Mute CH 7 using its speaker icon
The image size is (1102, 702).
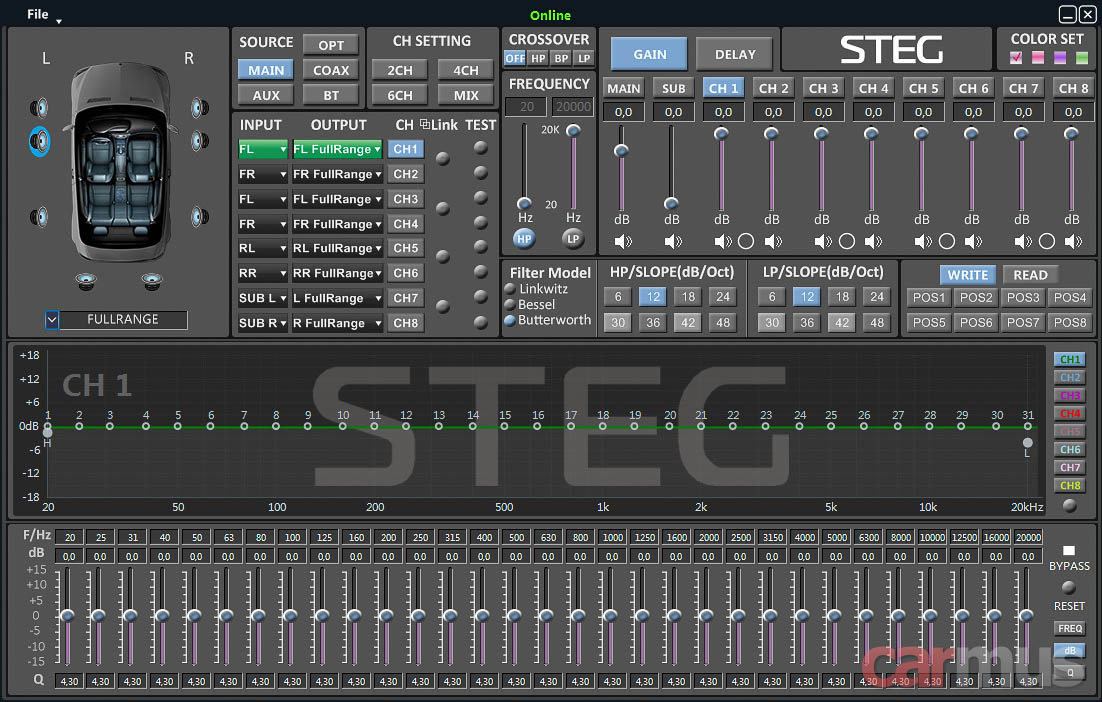coord(1023,242)
